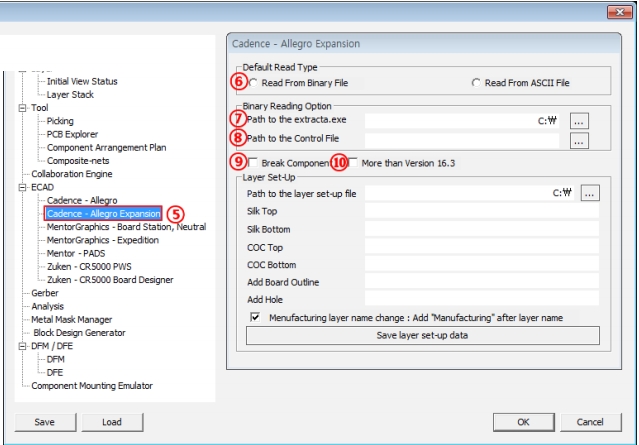Select Zuken - CR5000 Board Designer
Viewport: 639px width, 445px height.
pos(110,280)
